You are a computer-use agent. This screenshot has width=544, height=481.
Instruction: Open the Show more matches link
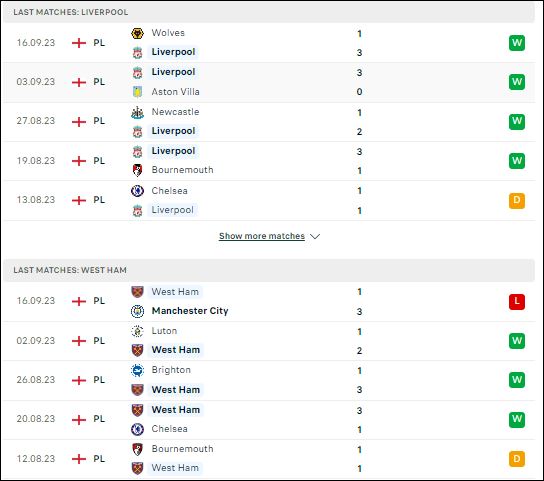click(x=262, y=236)
